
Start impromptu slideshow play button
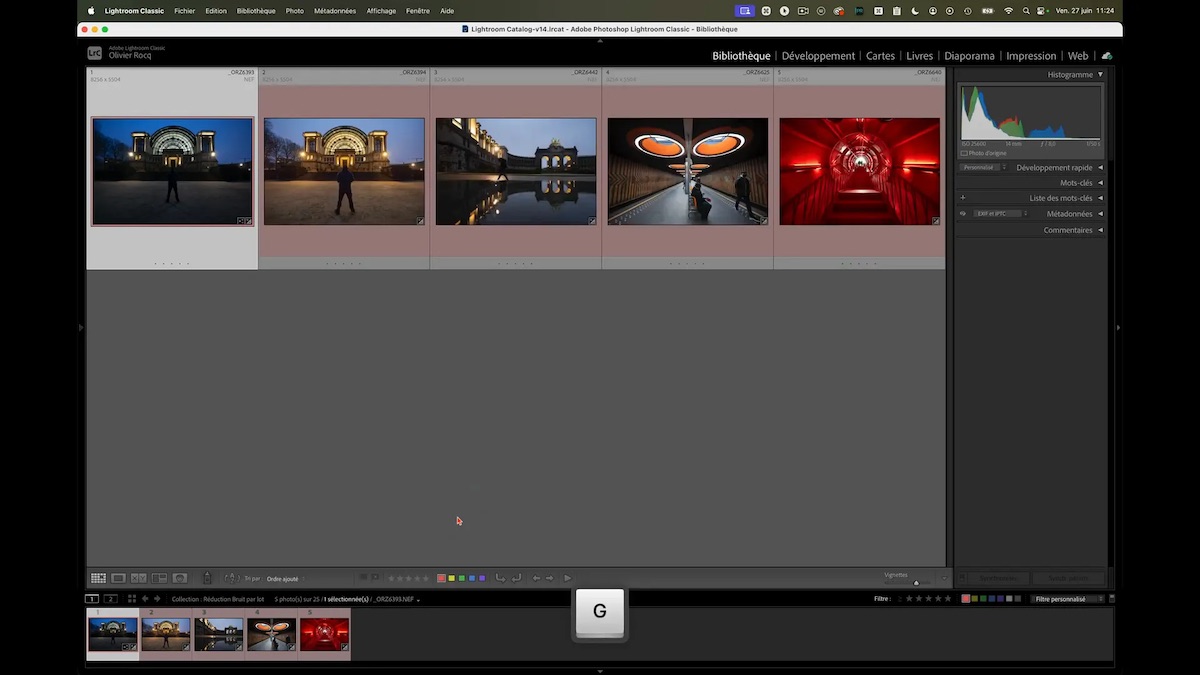pos(567,578)
